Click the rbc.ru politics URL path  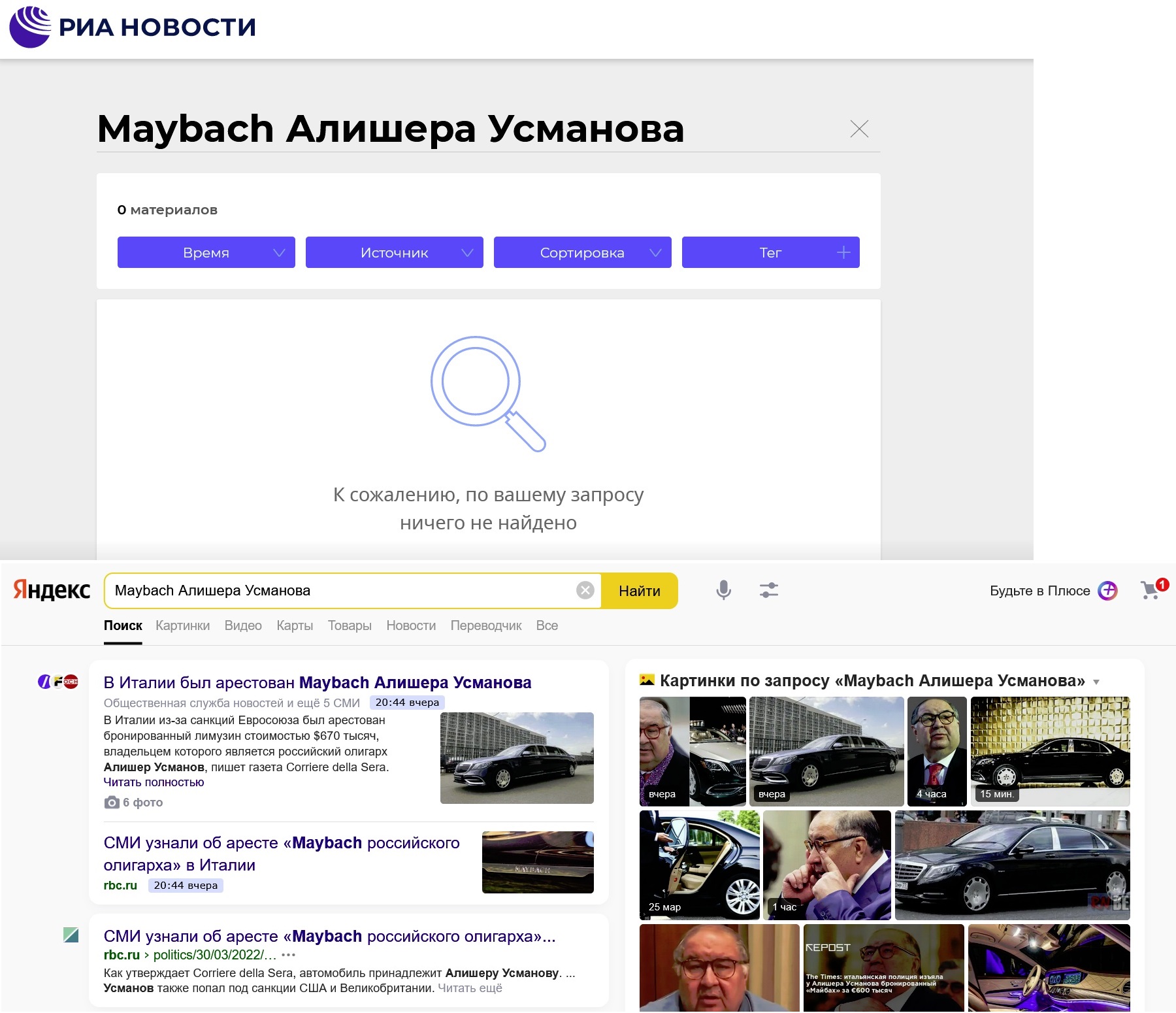point(215,955)
